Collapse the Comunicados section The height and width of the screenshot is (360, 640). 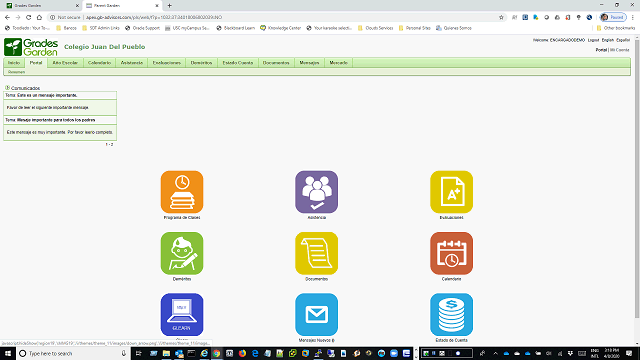[7, 88]
